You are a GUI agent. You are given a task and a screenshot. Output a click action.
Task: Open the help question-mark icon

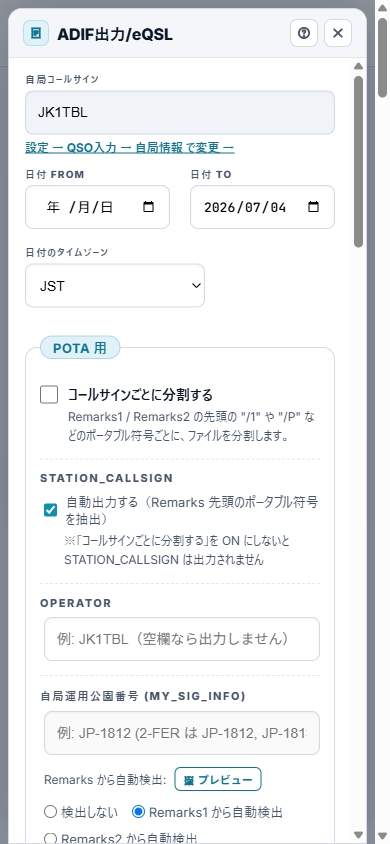coord(304,33)
